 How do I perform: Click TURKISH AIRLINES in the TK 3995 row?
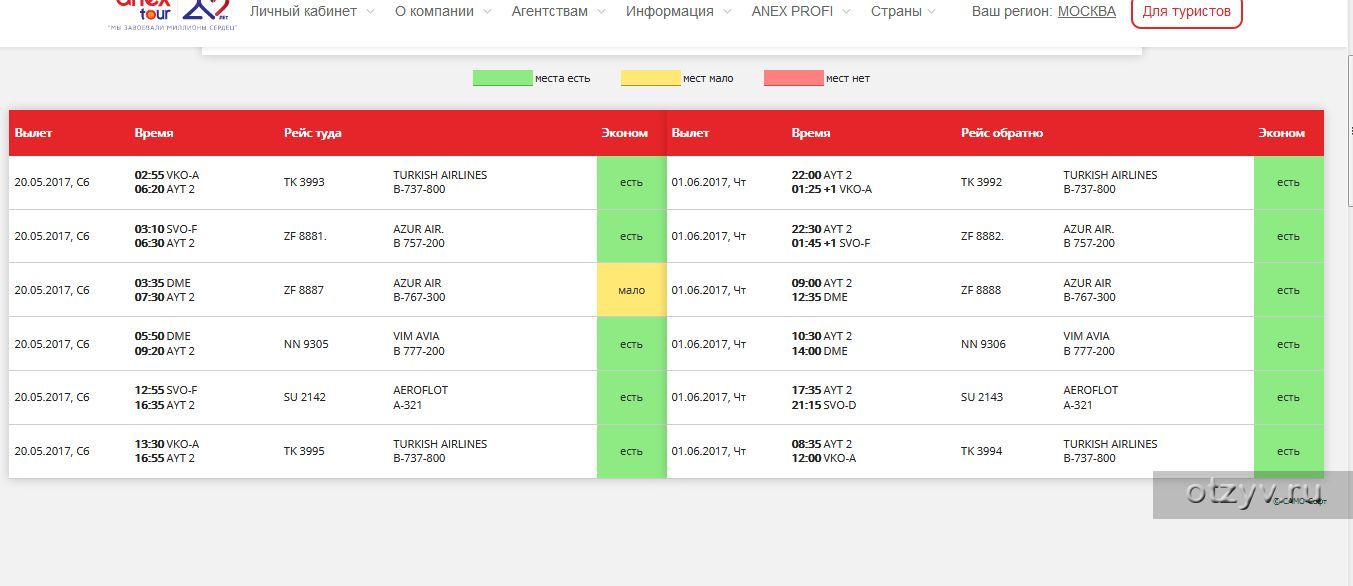tap(440, 444)
